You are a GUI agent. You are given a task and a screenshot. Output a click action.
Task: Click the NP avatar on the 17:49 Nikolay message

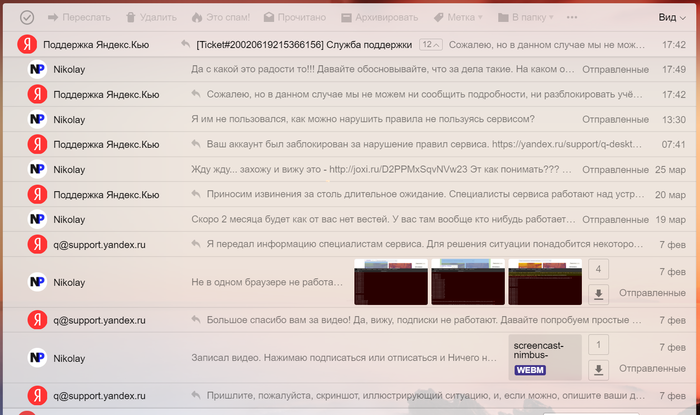click(x=37, y=69)
